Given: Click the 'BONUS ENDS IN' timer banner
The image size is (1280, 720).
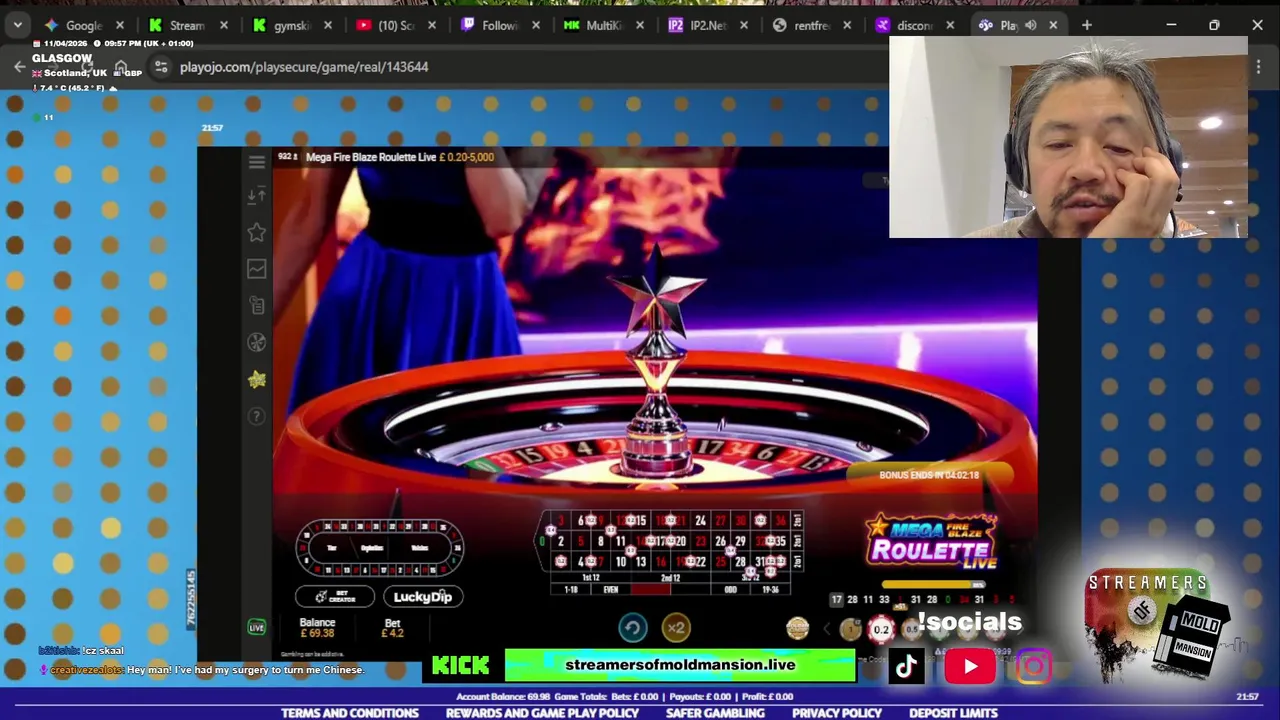Looking at the screenshot, I should point(929,475).
